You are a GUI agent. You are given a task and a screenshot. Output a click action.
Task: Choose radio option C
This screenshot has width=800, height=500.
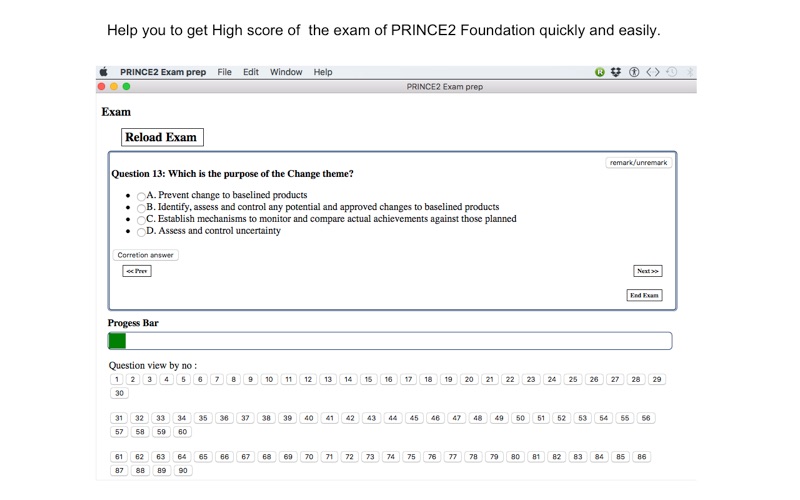[x=141, y=220]
